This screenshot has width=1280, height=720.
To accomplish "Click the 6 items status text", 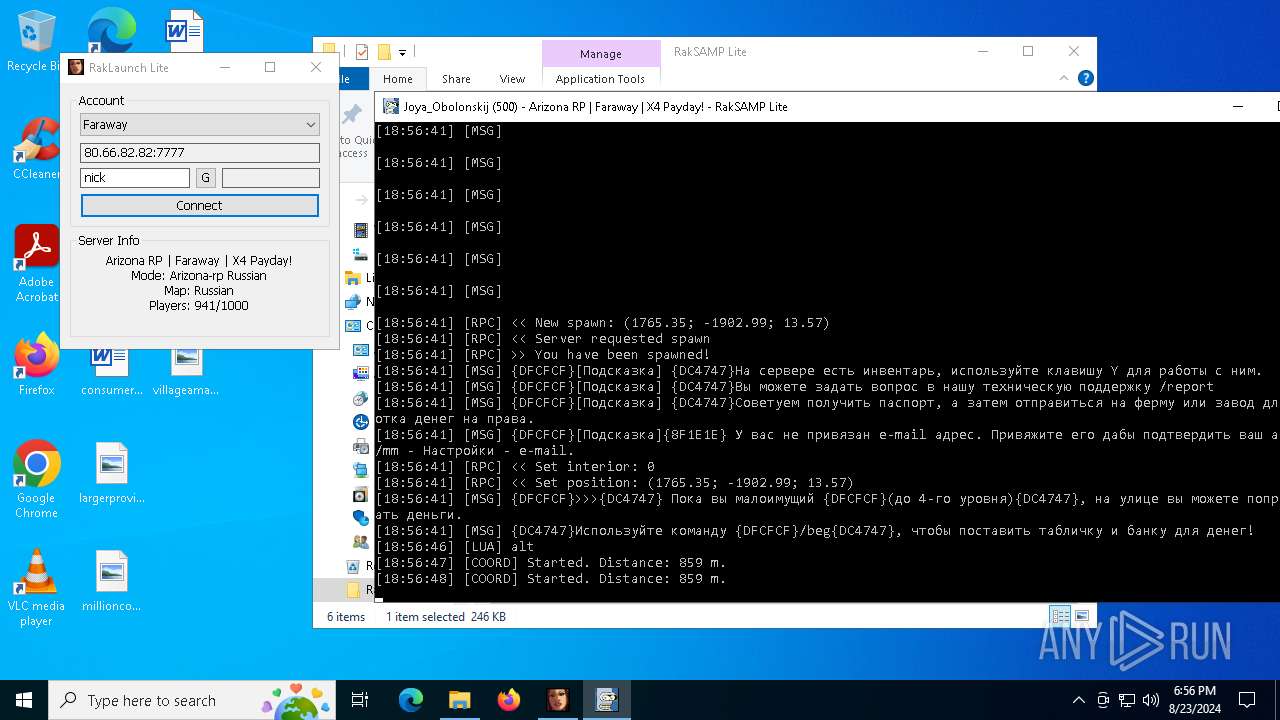I will click(x=346, y=617).
